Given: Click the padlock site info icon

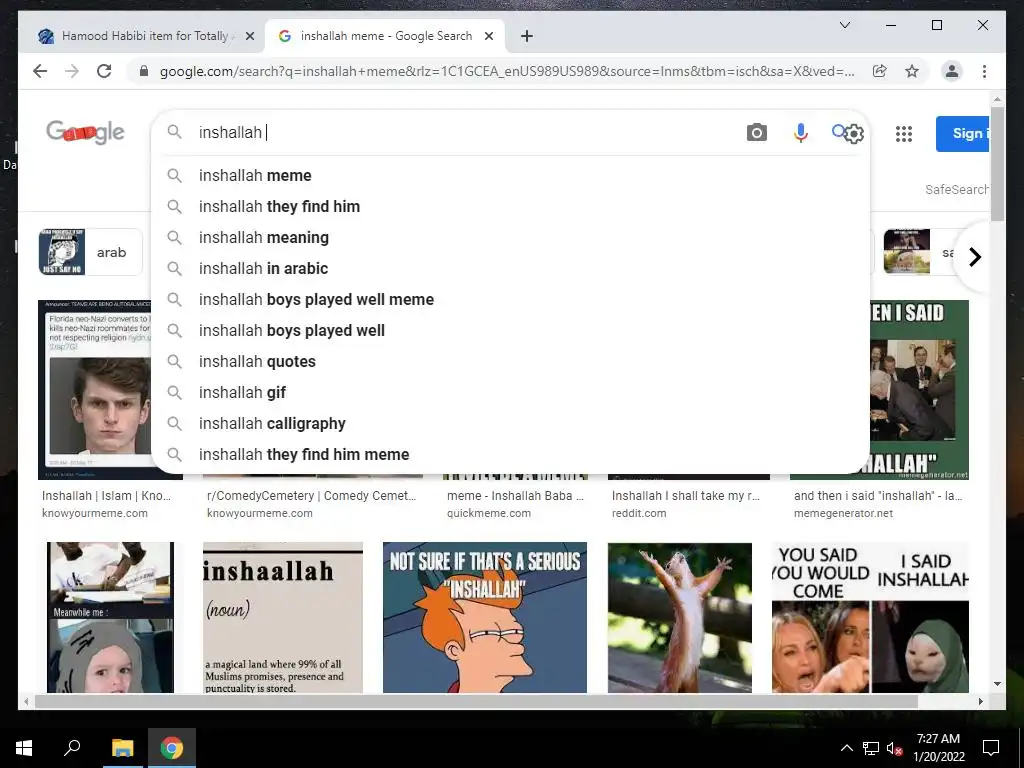Looking at the screenshot, I should point(144,71).
